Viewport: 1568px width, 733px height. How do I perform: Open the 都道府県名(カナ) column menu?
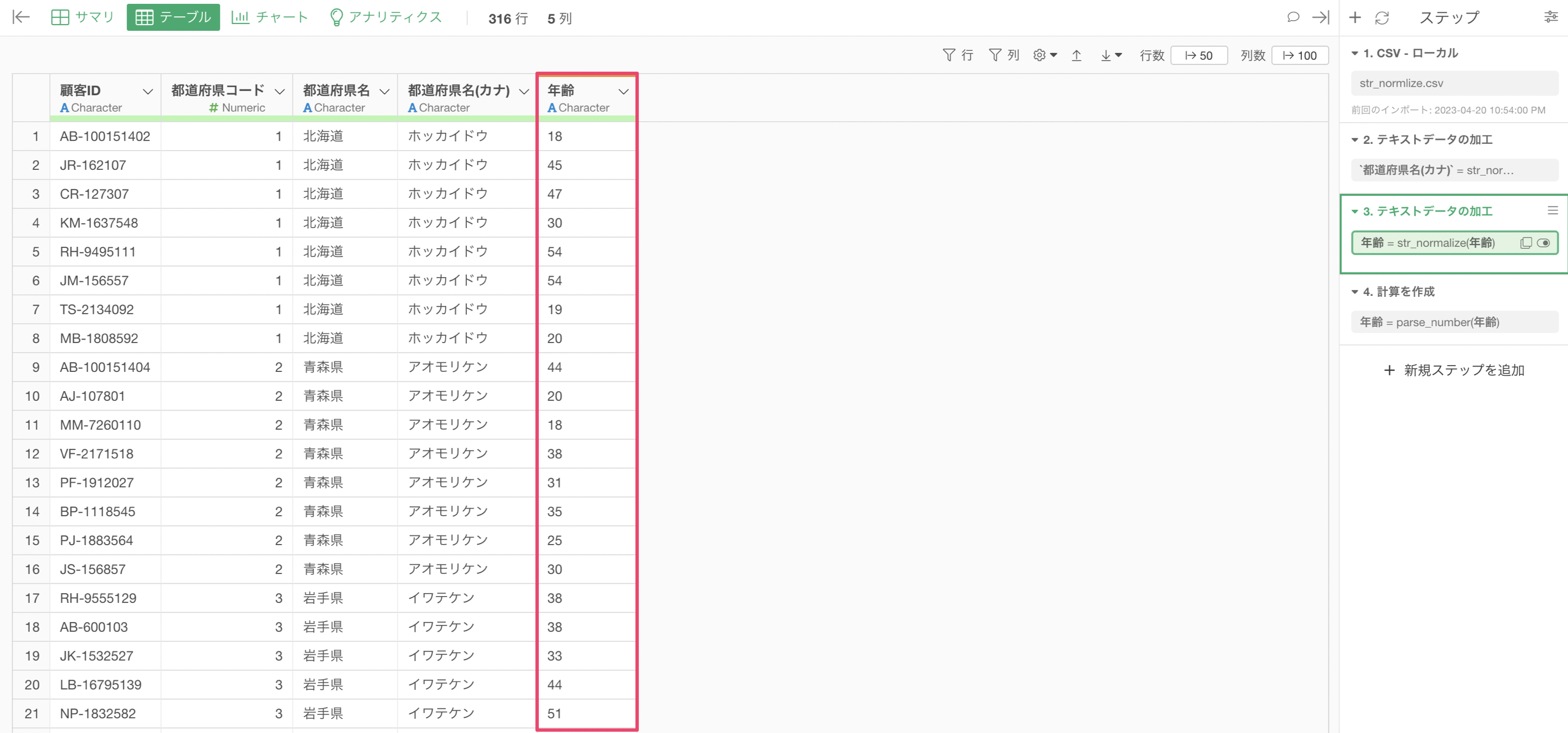click(524, 92)
